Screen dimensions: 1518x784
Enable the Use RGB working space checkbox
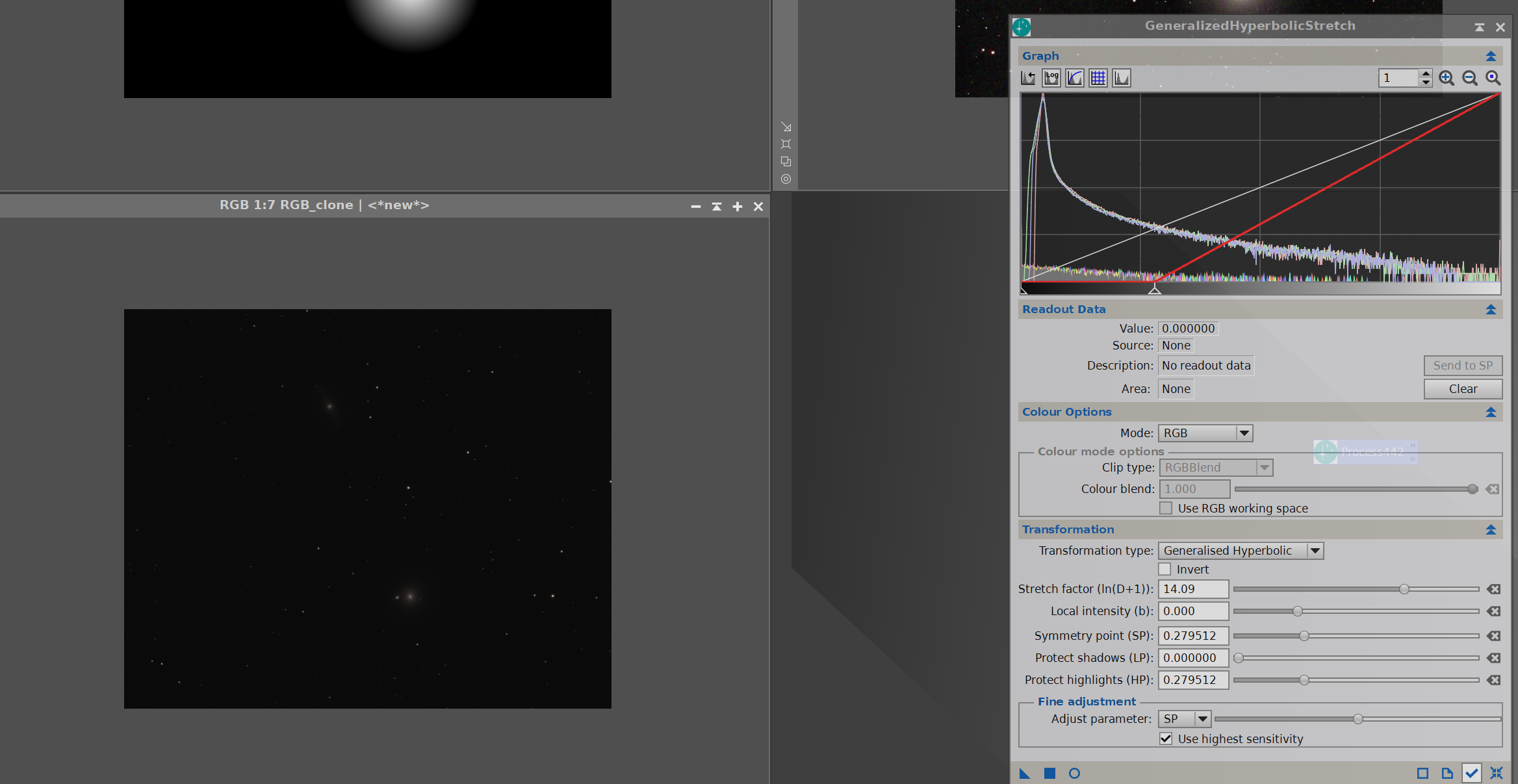pos(1166,508)
